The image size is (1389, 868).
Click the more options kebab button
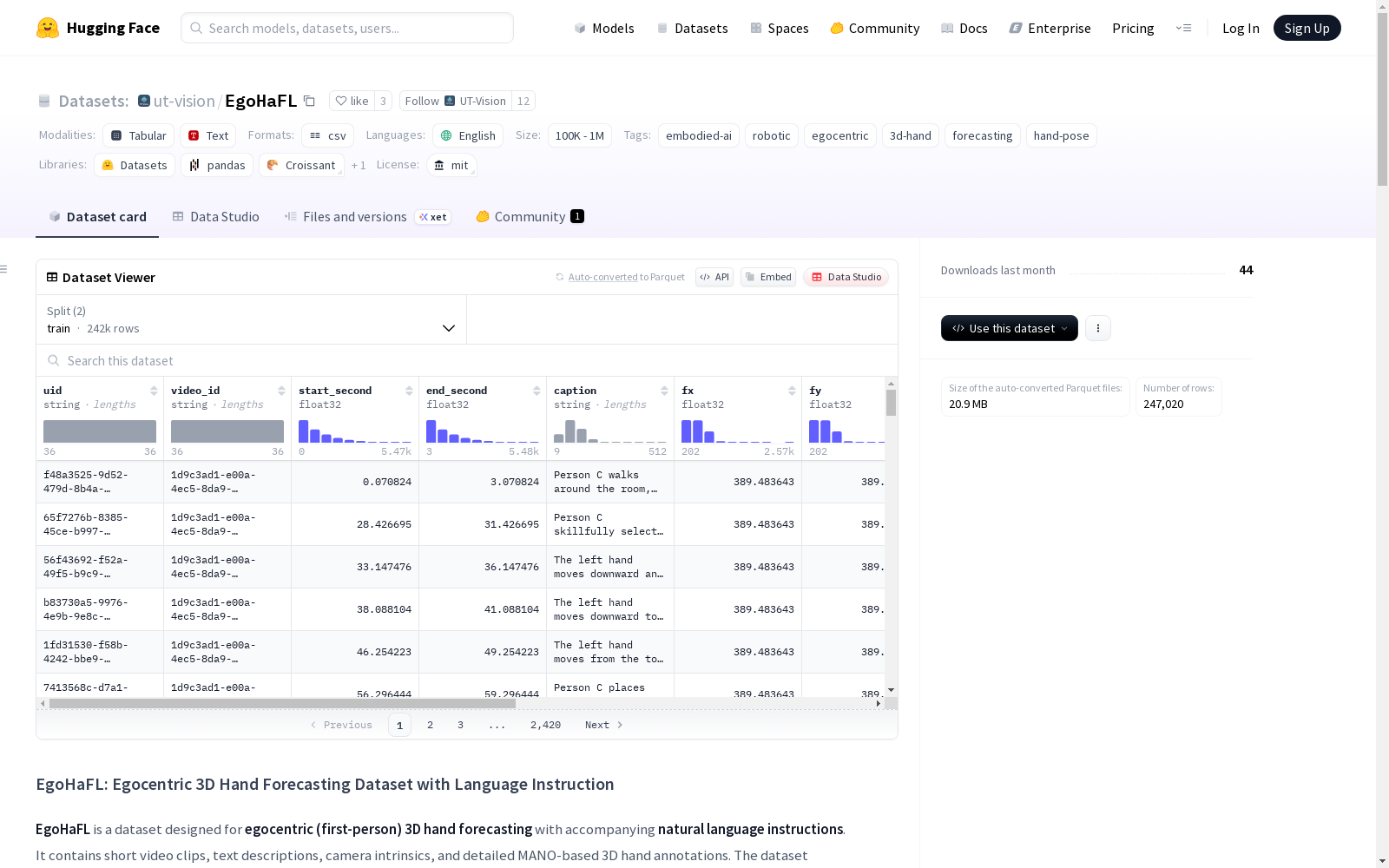tap(1098, 328)
